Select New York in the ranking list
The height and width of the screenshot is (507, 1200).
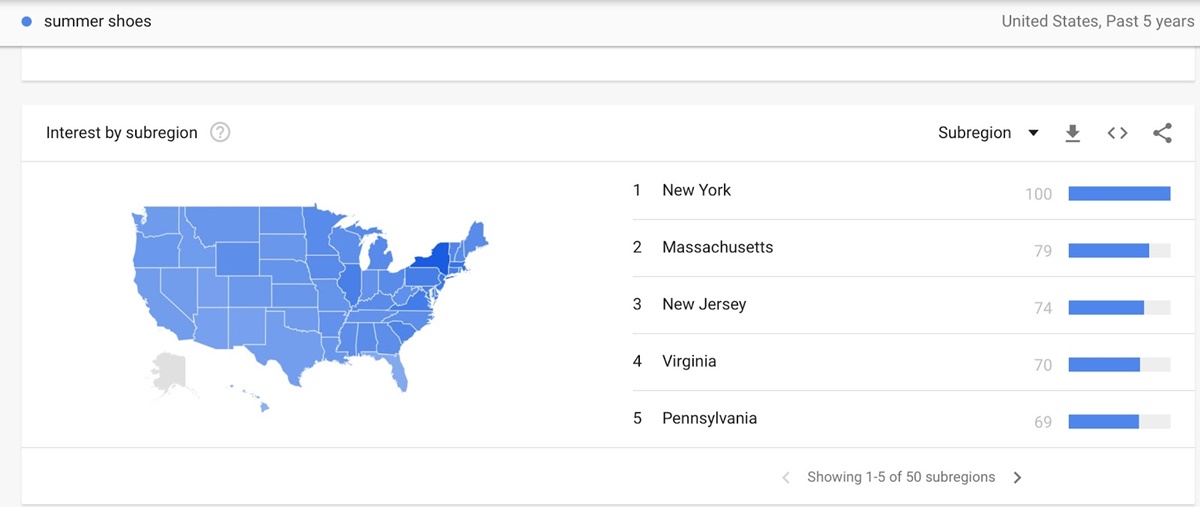click(x=696, y=190)
